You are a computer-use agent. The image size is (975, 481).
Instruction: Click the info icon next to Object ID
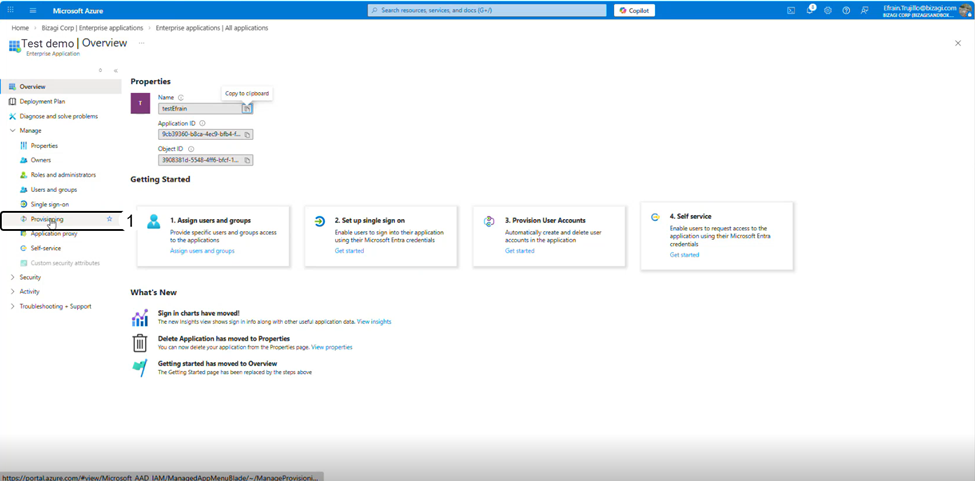(x=191, y=149)
